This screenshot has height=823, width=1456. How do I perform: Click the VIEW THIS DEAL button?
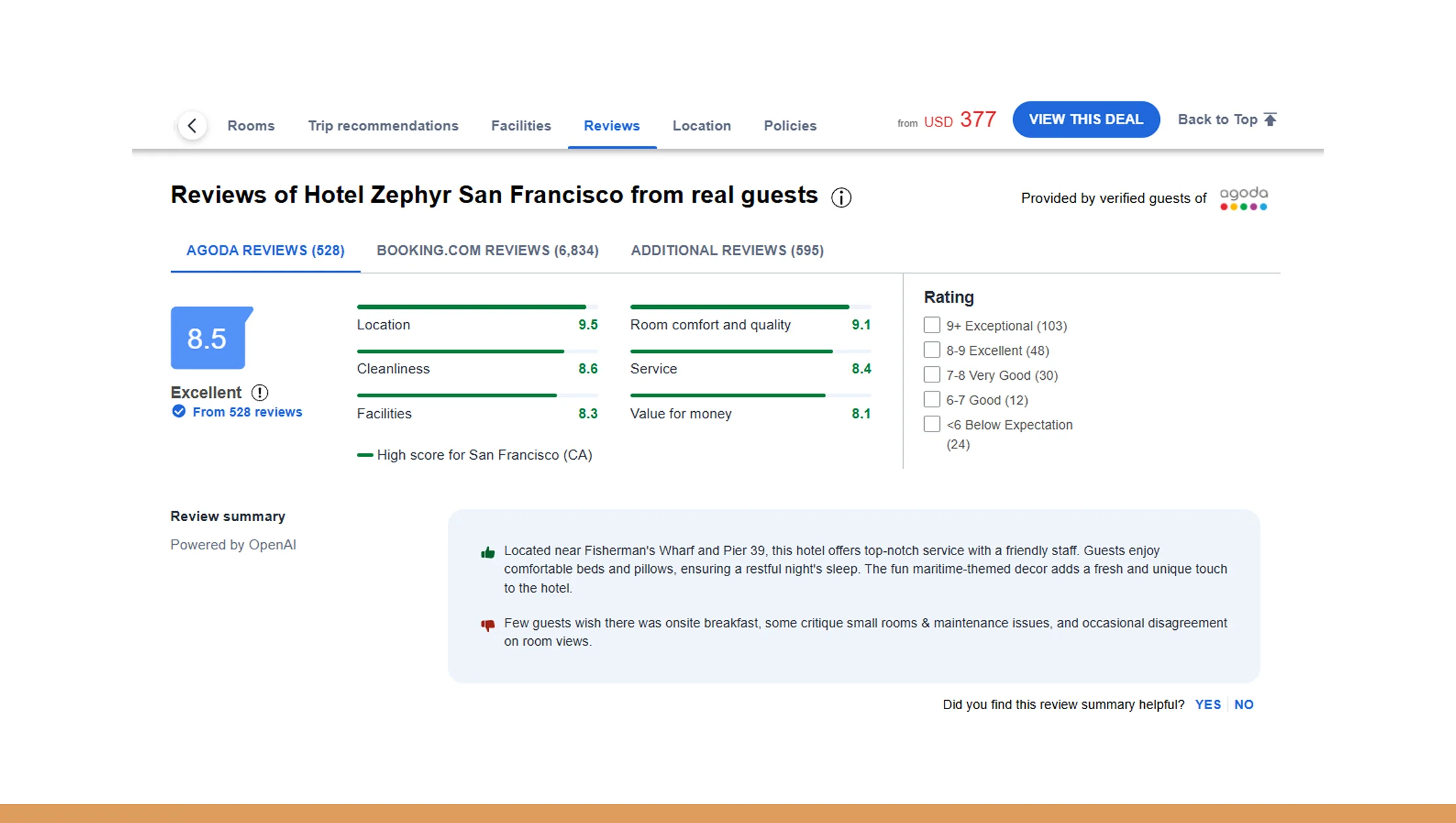pyautogui.click(x=1085, y=119)
